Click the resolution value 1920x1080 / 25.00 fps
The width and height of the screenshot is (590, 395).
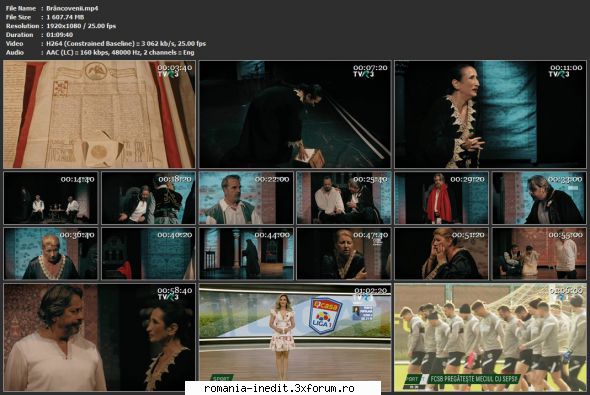(x=81, y=26)
